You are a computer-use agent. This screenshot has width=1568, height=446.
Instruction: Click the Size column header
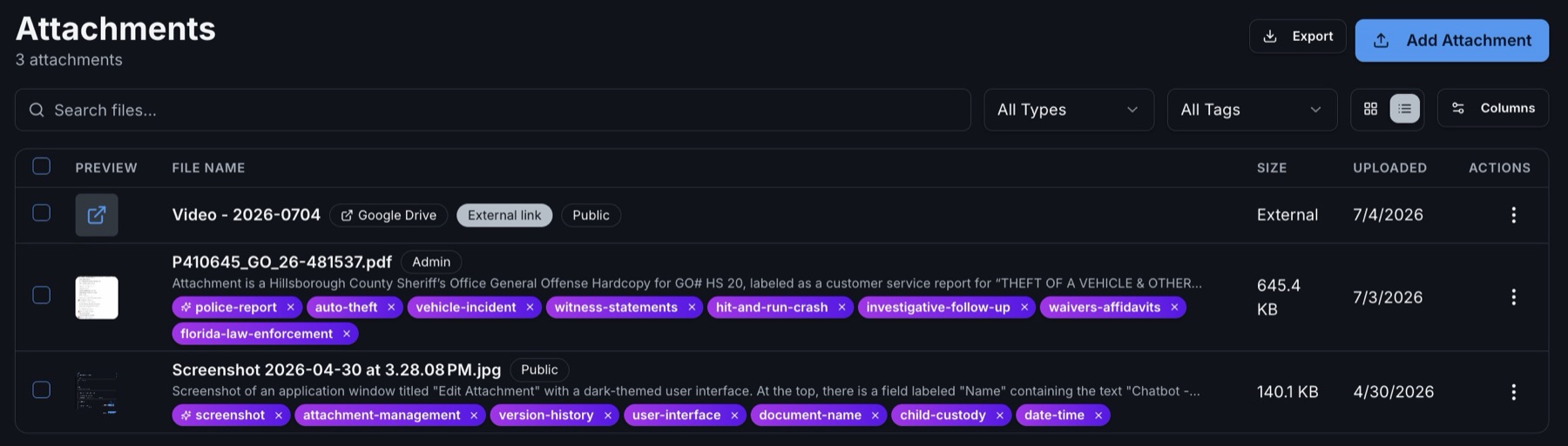point(1272,167)
